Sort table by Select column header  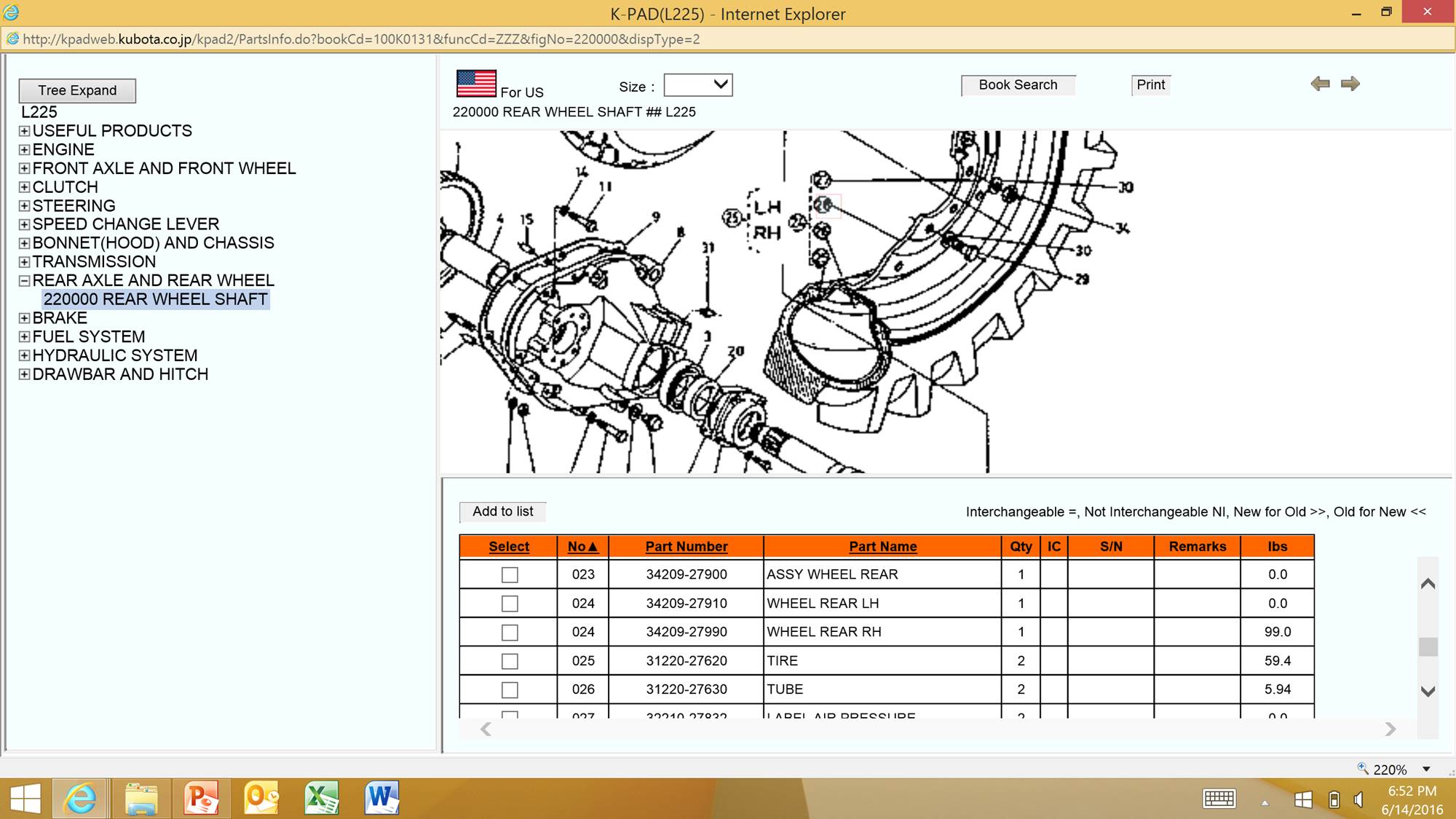coord(509,547)
